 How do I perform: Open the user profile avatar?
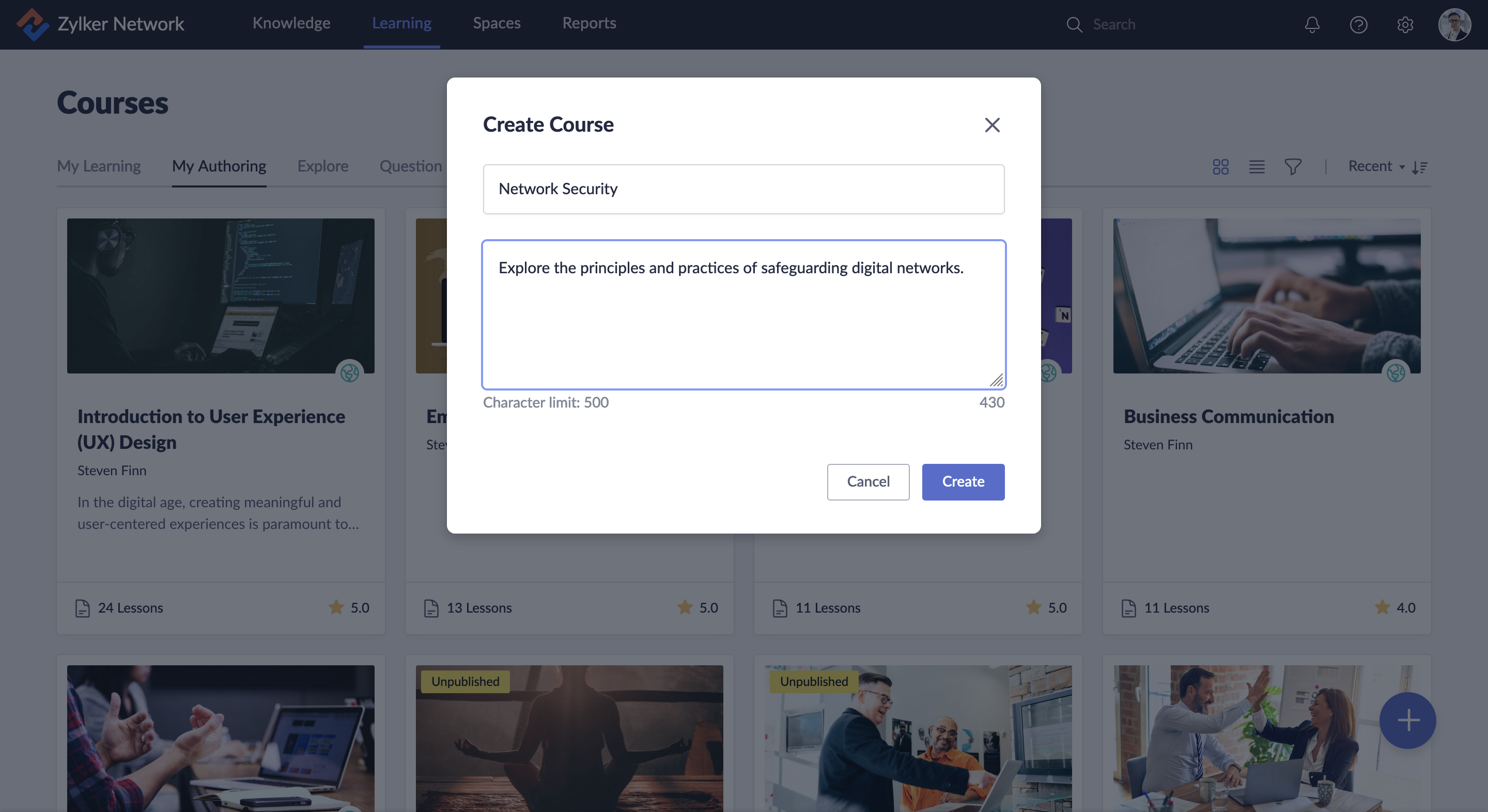click(1454, 24)
